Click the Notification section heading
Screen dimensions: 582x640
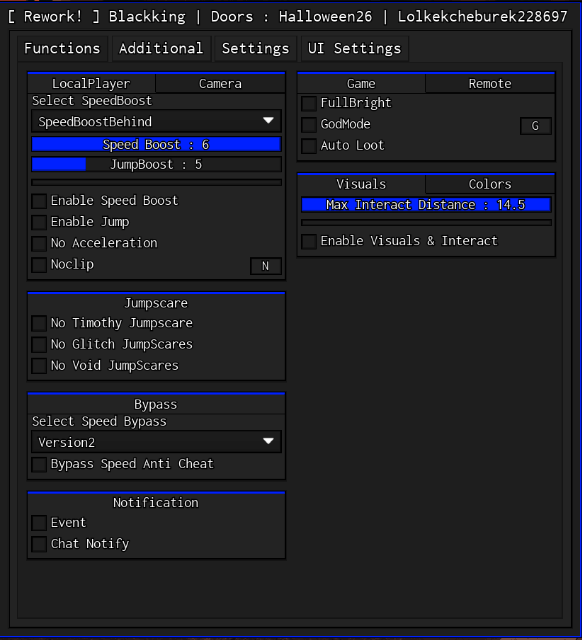[x=155, y=502]
